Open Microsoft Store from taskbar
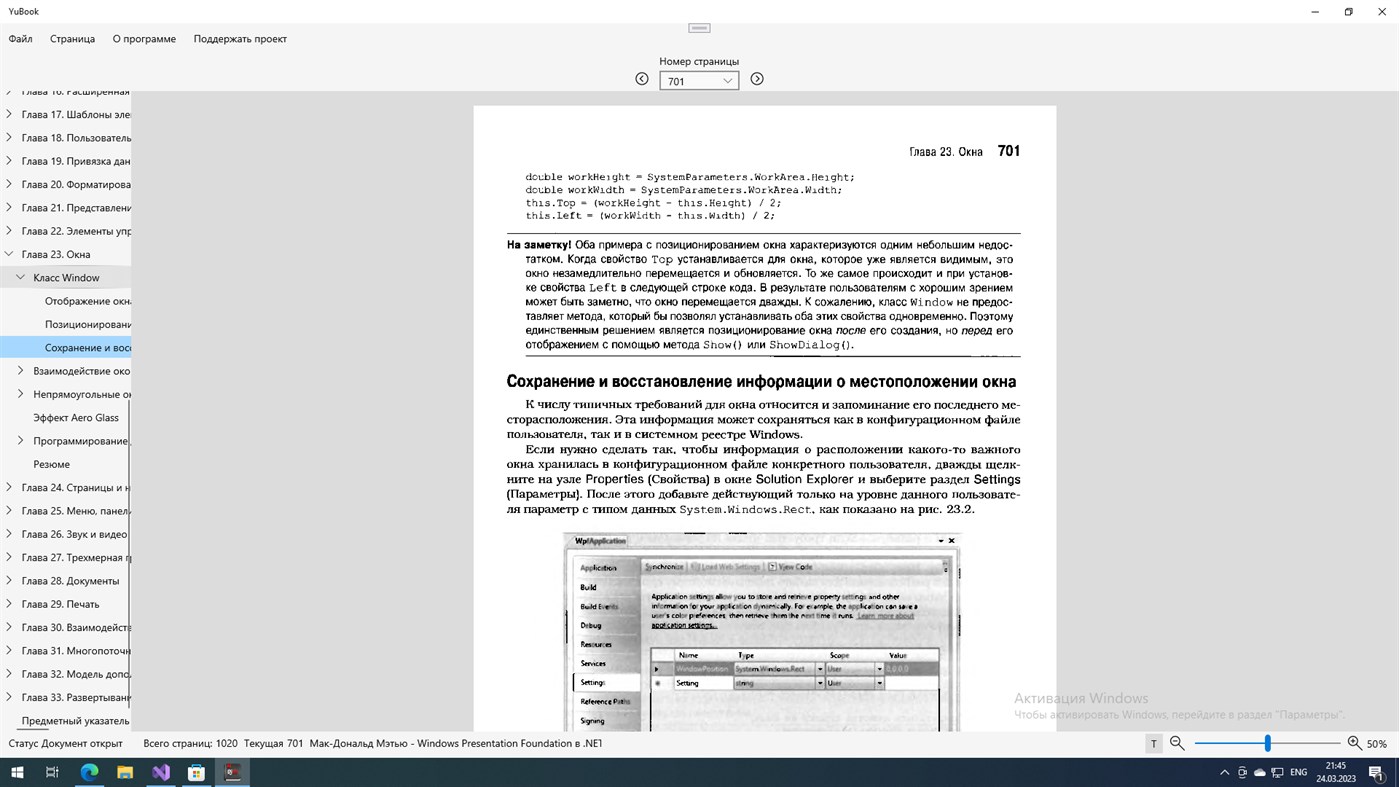Screen dimensions: 1399x787 point(197,772)
